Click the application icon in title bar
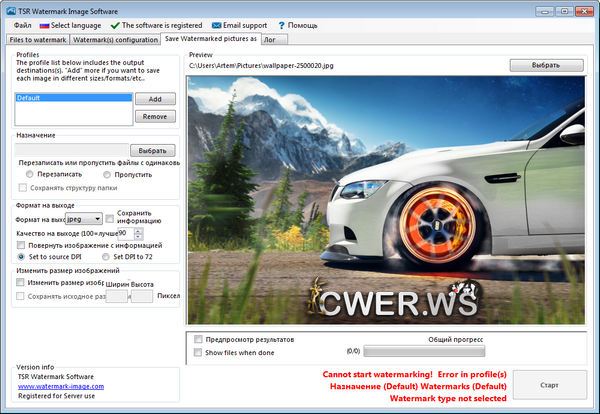 click(9, 8)
